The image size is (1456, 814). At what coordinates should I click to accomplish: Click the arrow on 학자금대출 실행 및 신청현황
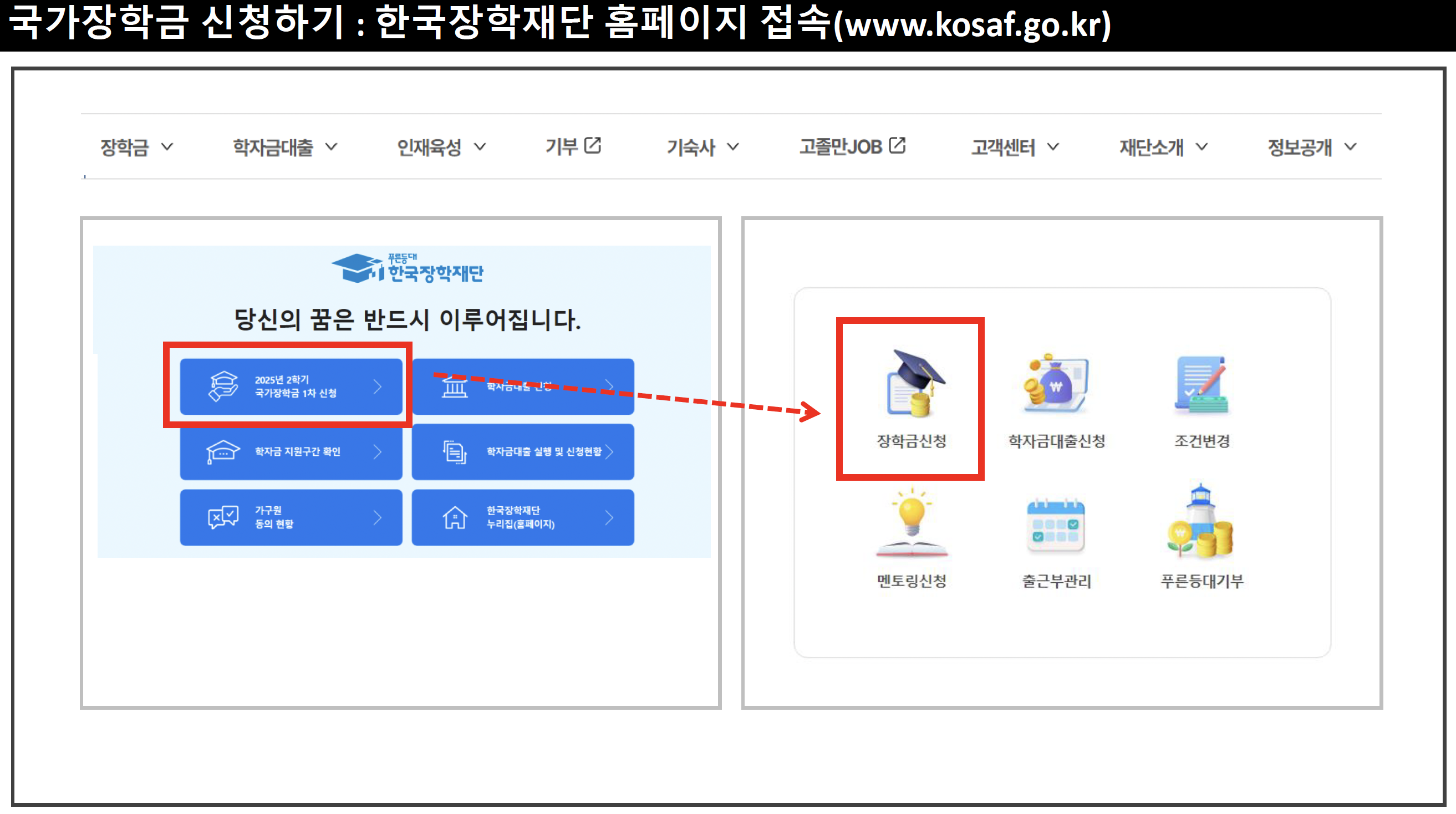(x=609, y=452)
